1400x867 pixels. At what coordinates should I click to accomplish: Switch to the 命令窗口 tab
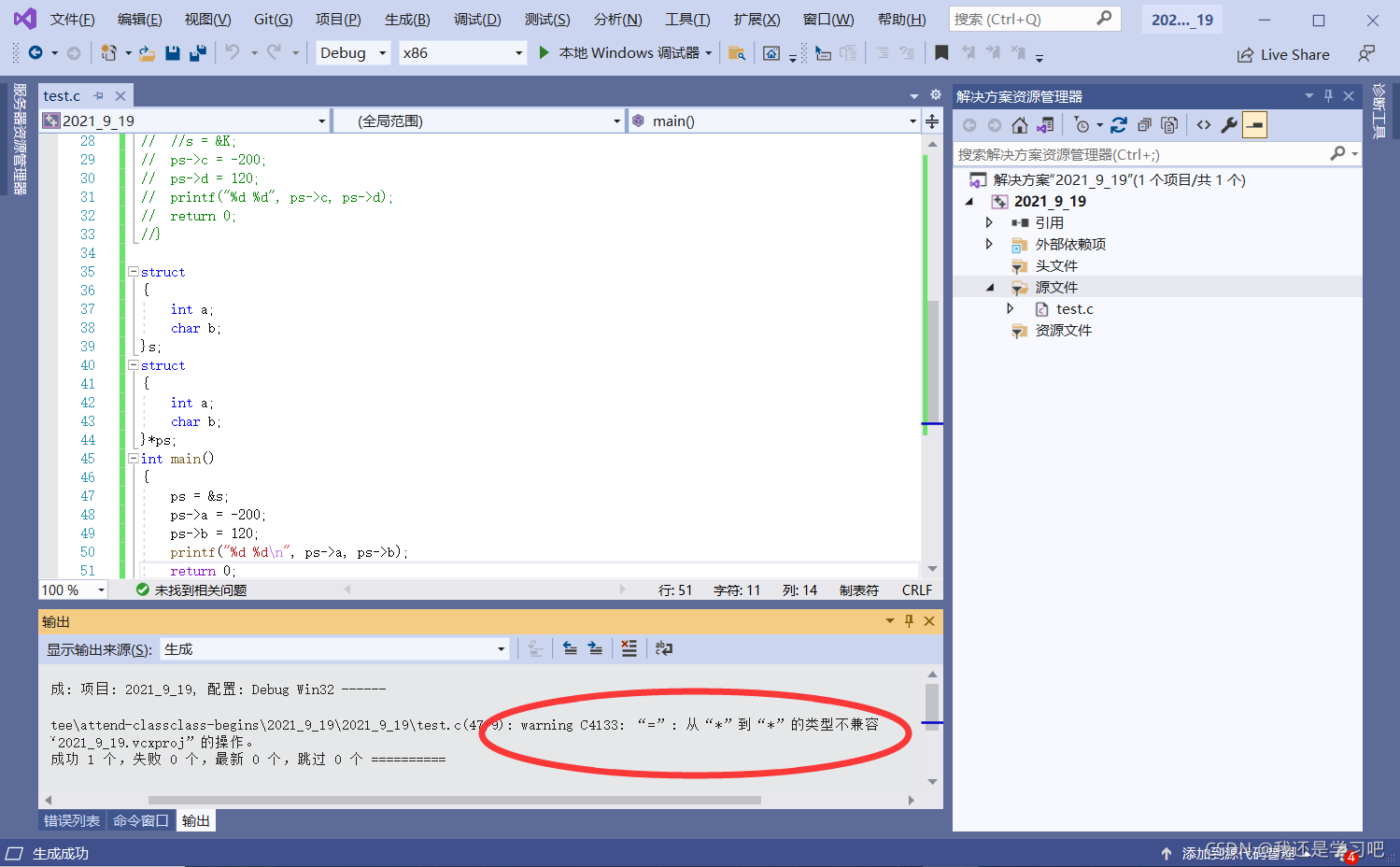pos(141,820)
